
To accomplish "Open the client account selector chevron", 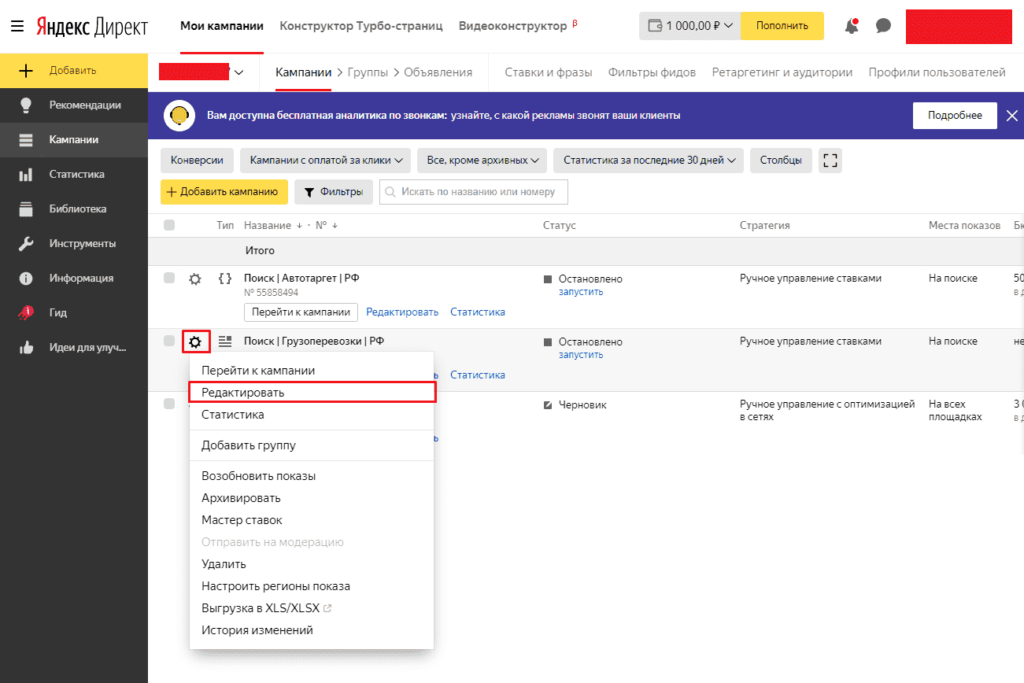I will point(239,72).
